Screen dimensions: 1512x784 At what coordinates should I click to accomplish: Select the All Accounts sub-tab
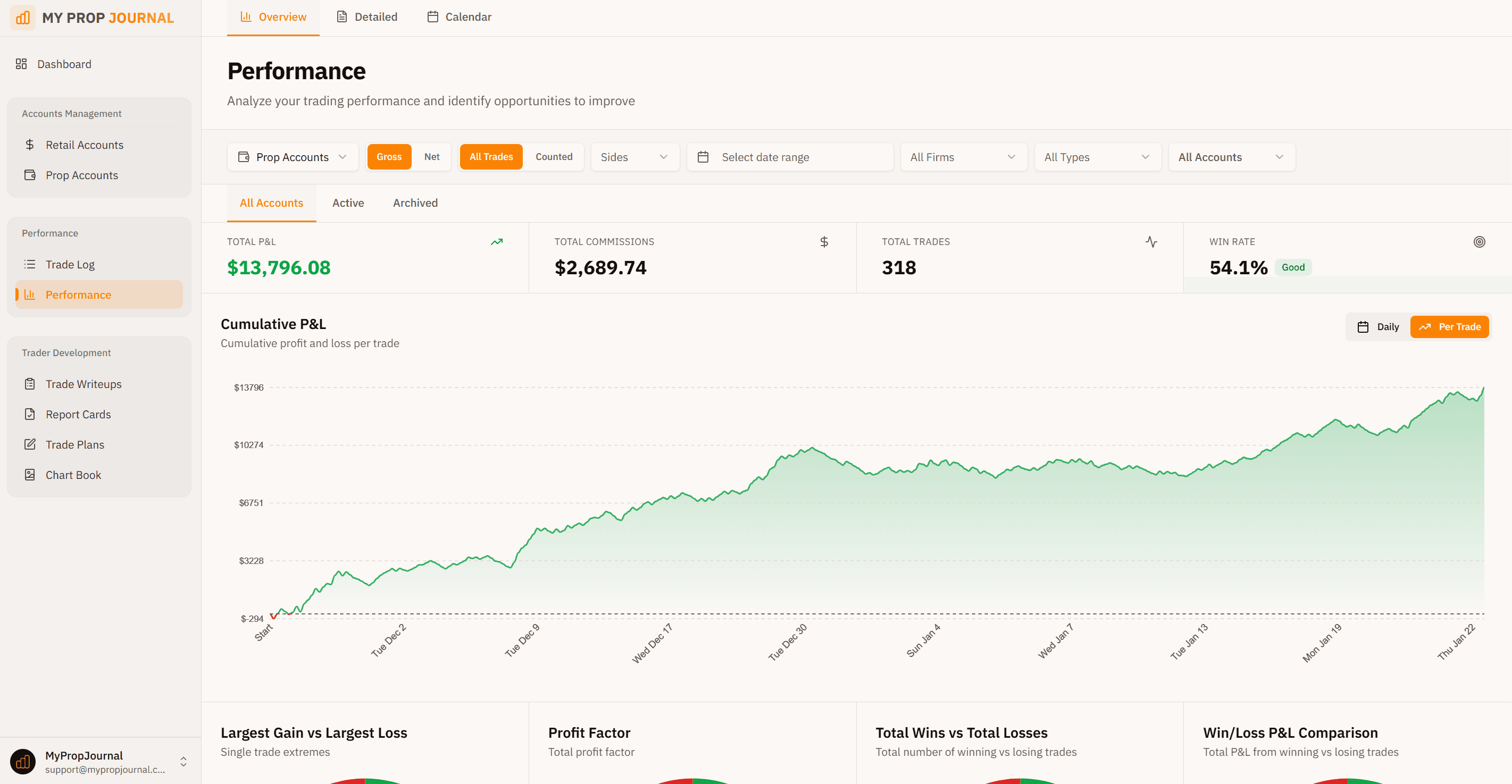point(271,203)
